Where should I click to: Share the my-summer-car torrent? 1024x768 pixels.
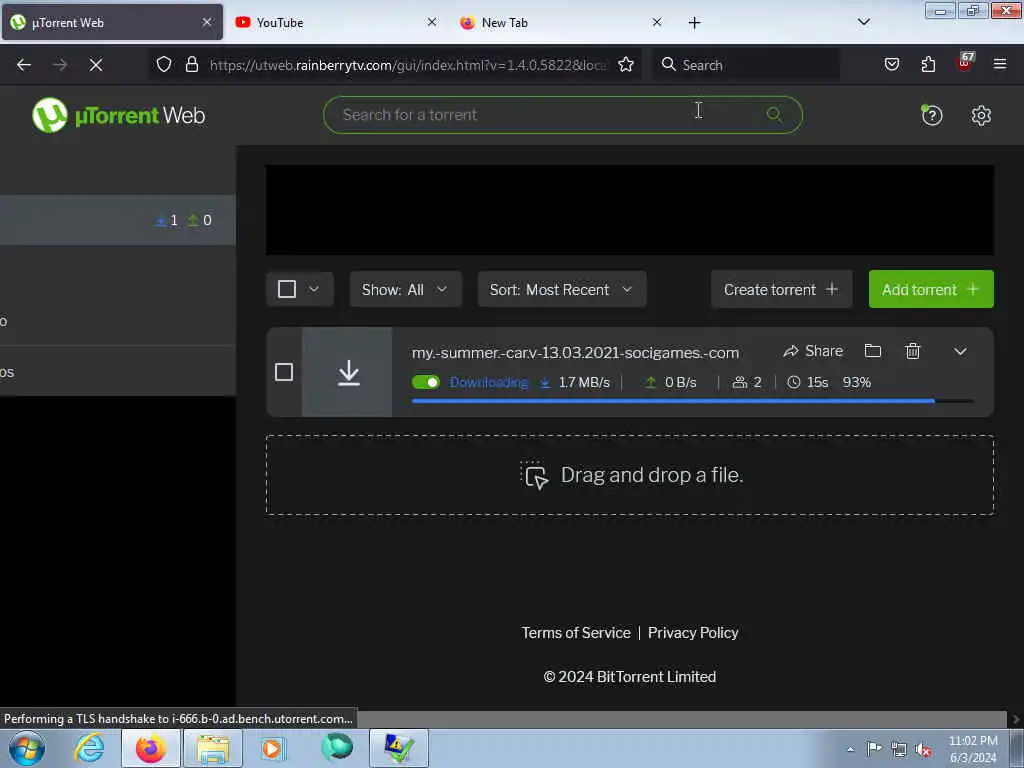coord(813,351)
